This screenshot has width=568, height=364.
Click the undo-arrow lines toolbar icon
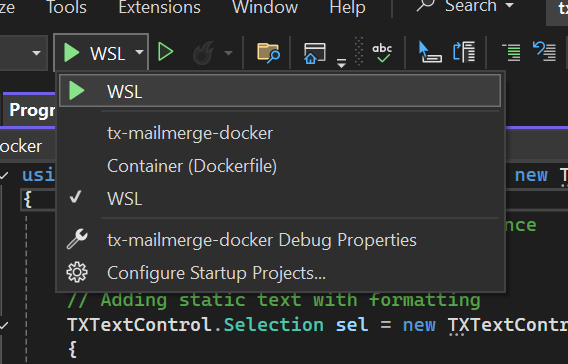[544, 51]
